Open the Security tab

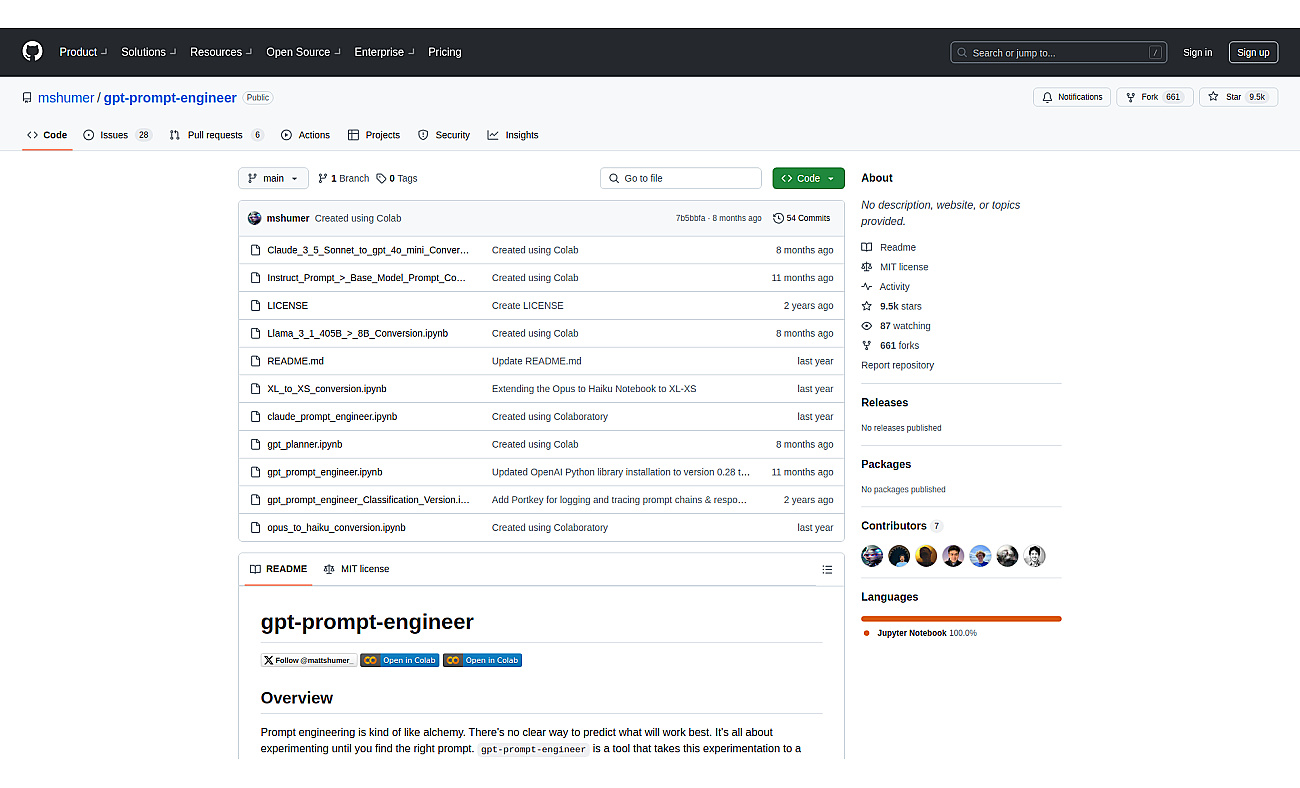[x=443, y=135]
